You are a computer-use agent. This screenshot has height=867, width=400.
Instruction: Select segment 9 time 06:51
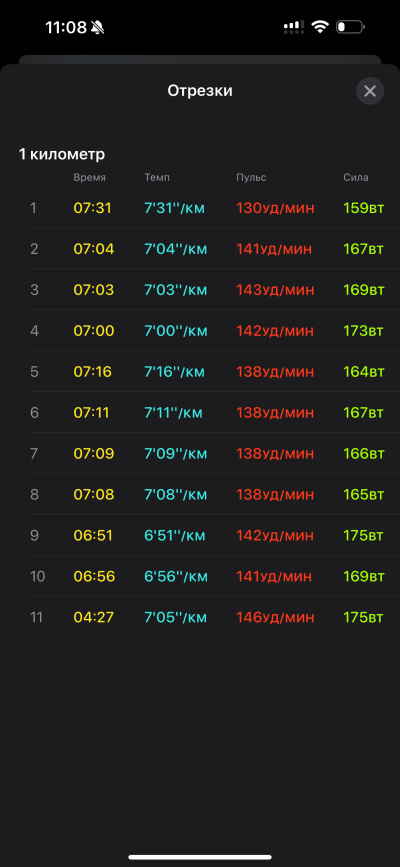pyautogui.click(x=93, y=536)
